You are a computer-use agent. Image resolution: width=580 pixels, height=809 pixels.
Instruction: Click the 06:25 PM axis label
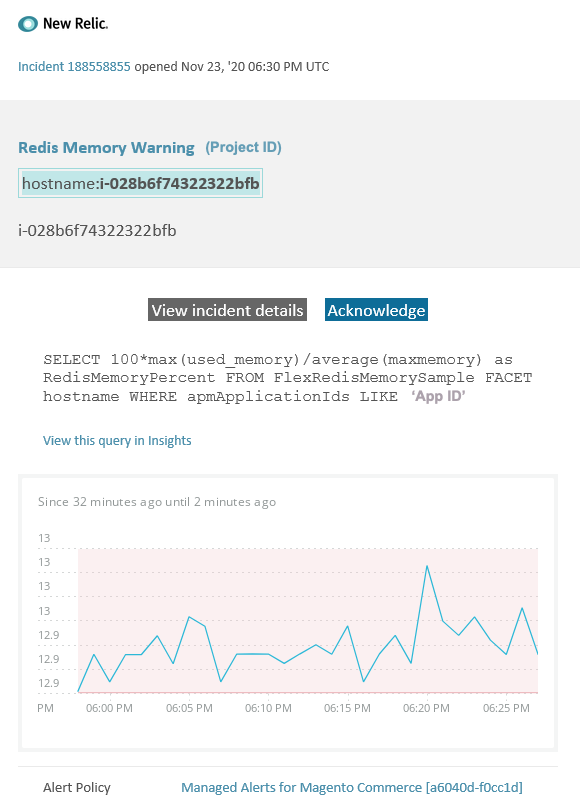click(506, 707)
